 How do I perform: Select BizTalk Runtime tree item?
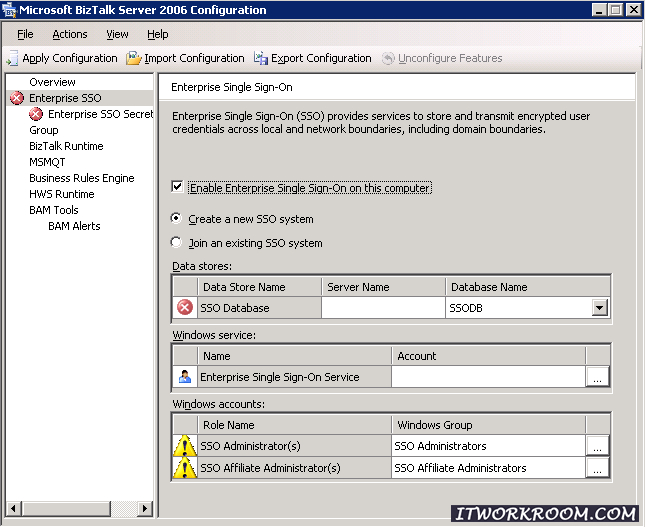click(66, 146)
